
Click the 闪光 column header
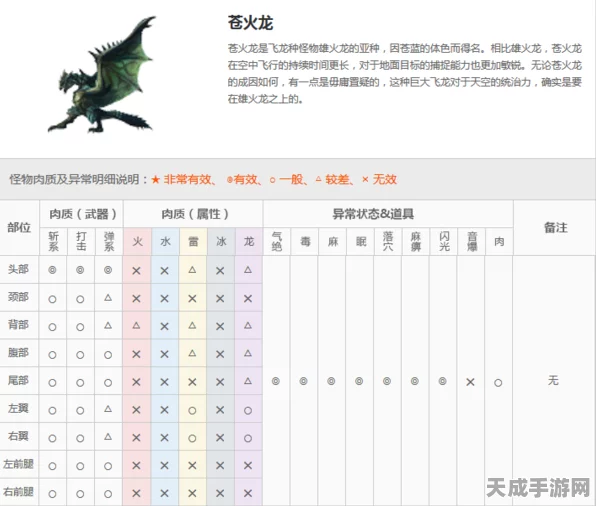[x=444, y=242]
